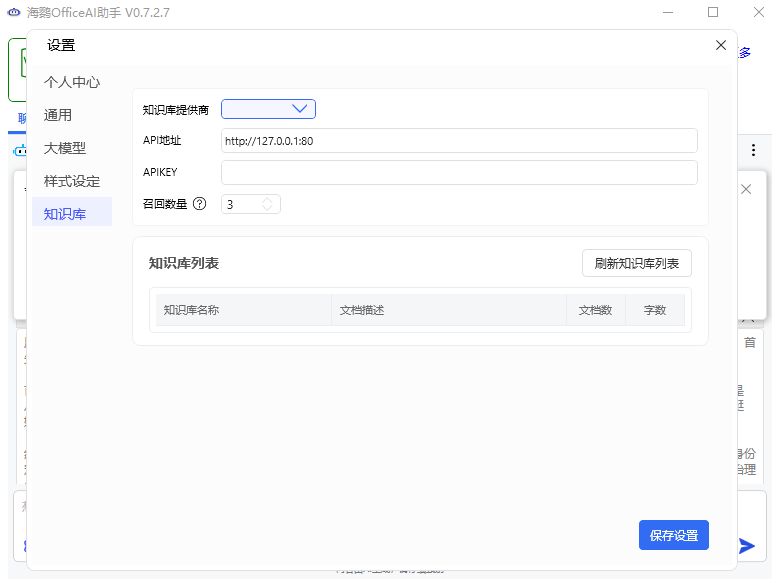780x586 pixels.
Task: Close the panel behind the dialog with X
Action: point(746,189)
